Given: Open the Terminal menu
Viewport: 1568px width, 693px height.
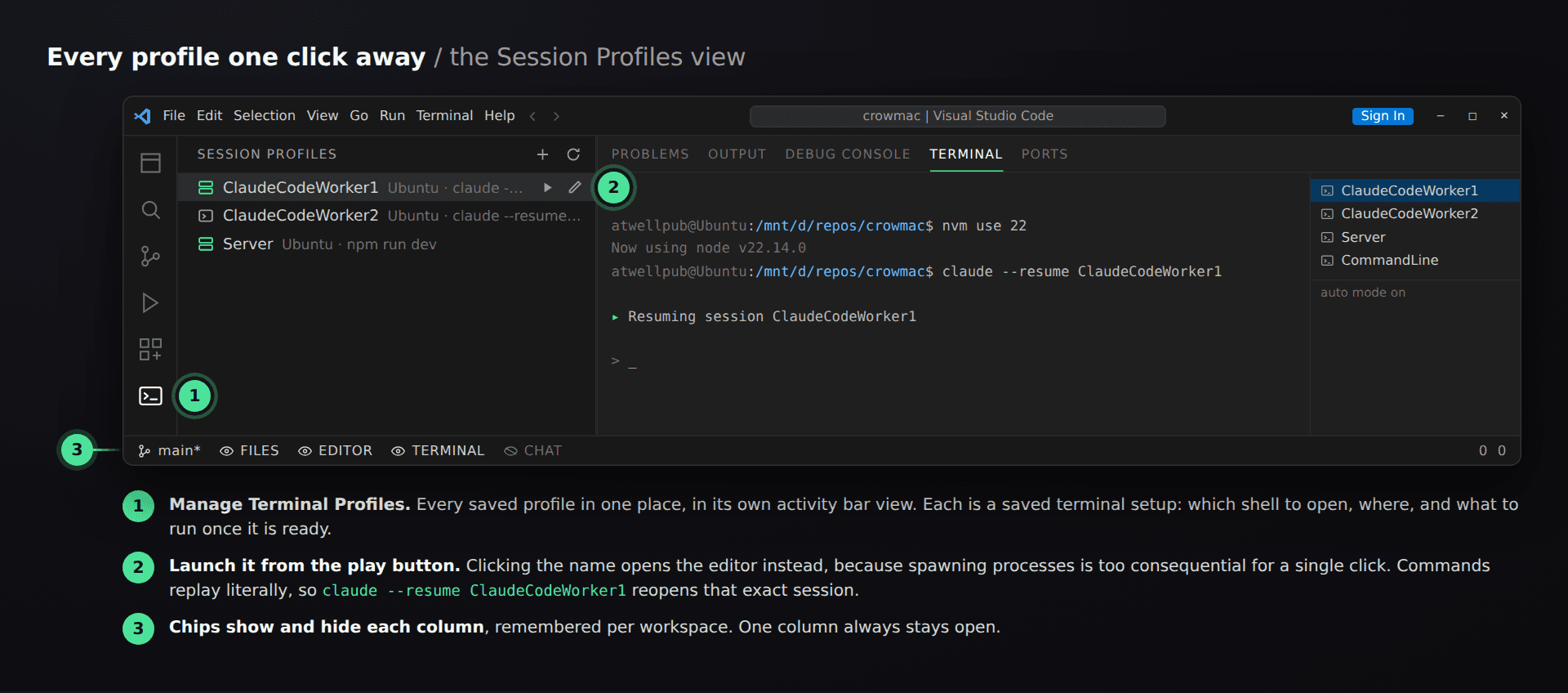Looking at the screenshot, I should tap(444, 116).
